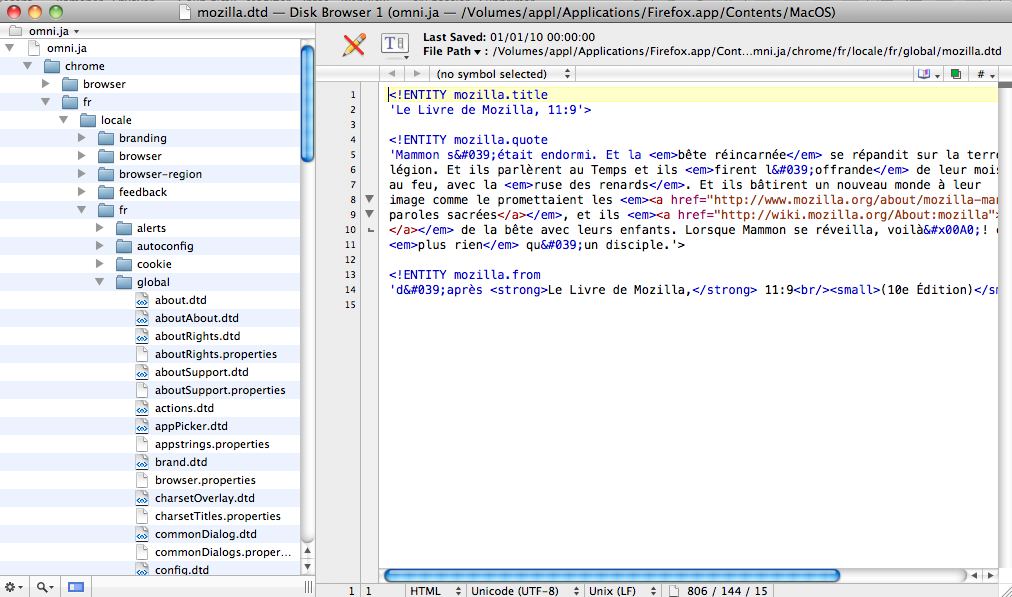
Task: Place cursor on line 4 mozilla.quote entity
Action: (468, 139)
